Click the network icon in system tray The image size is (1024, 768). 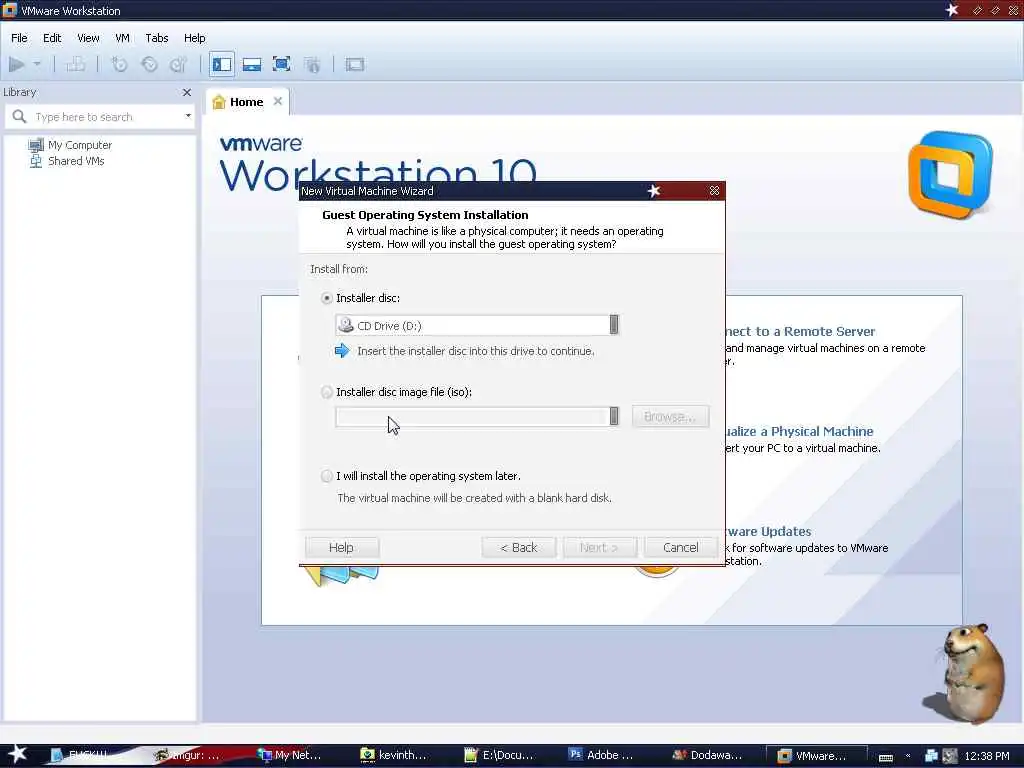pyautogui.click(x=931, y=756)
